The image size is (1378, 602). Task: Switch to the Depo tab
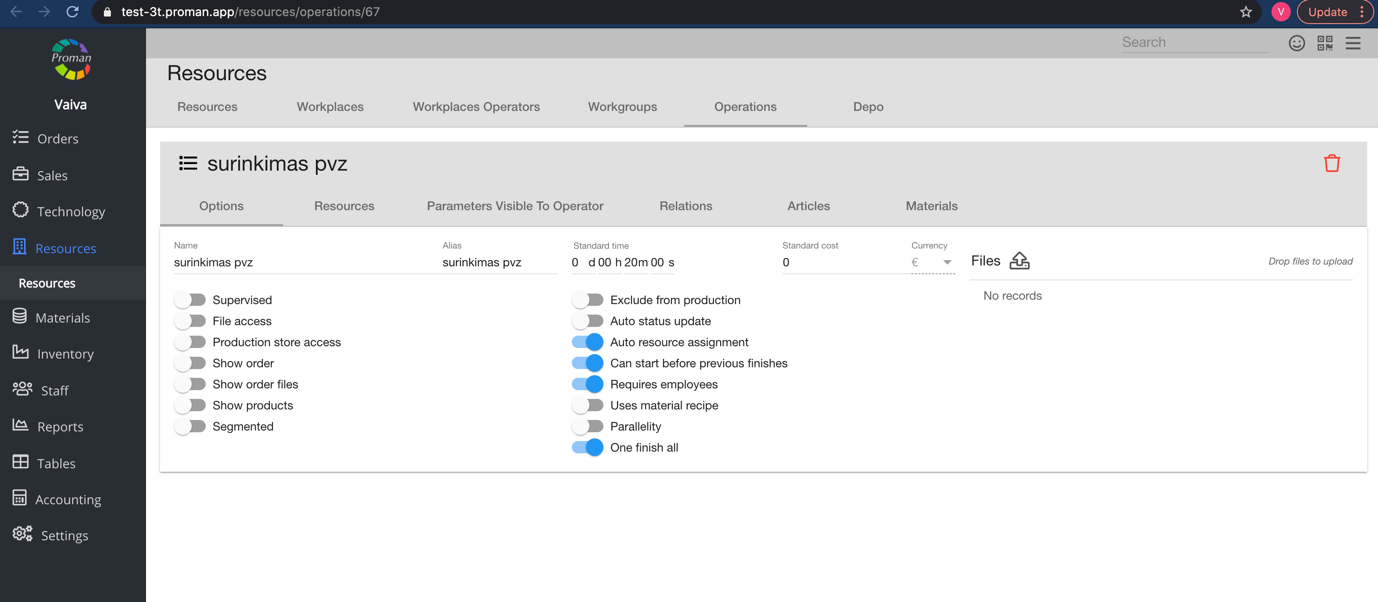tap(867, 106)
